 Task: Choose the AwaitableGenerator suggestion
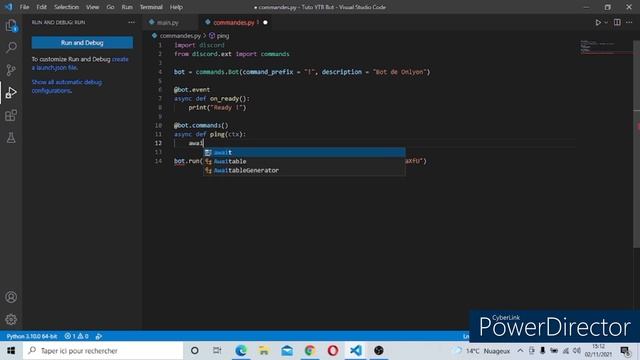(304, 170)
